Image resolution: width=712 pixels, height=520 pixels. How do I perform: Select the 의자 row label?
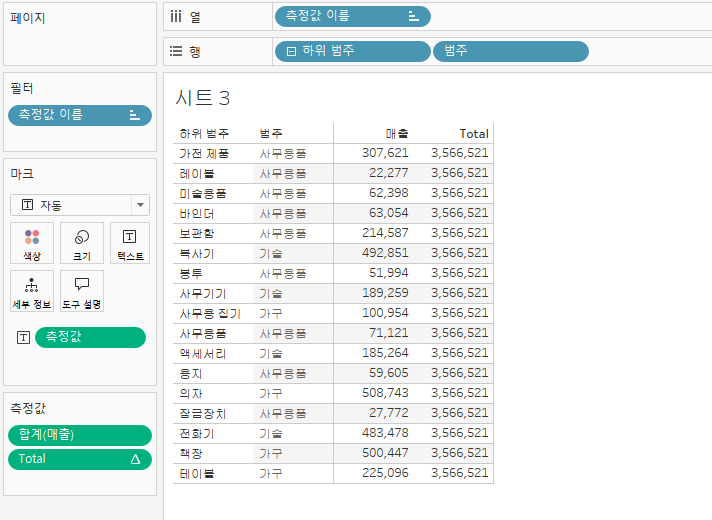point(191,393)
